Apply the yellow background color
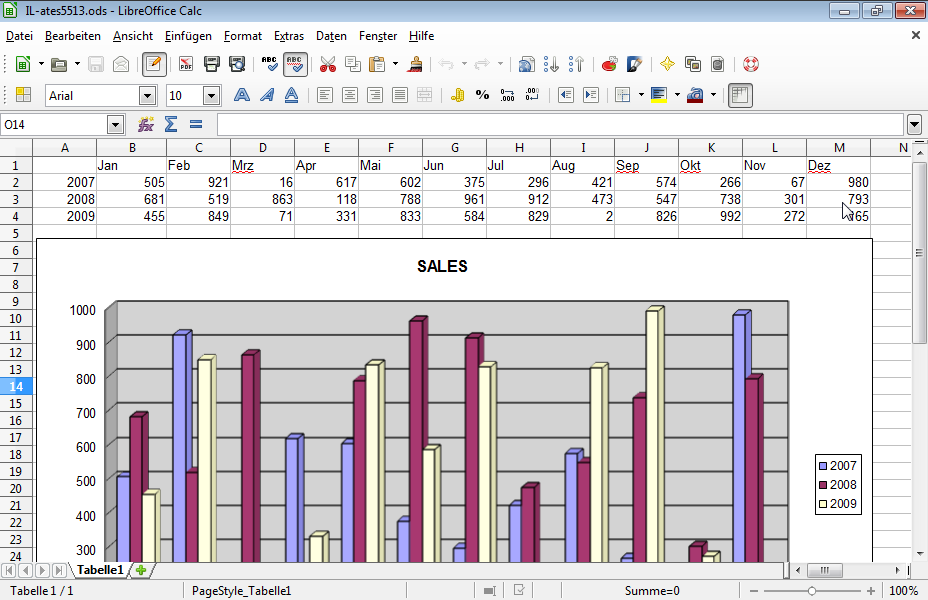 [659, 95]
